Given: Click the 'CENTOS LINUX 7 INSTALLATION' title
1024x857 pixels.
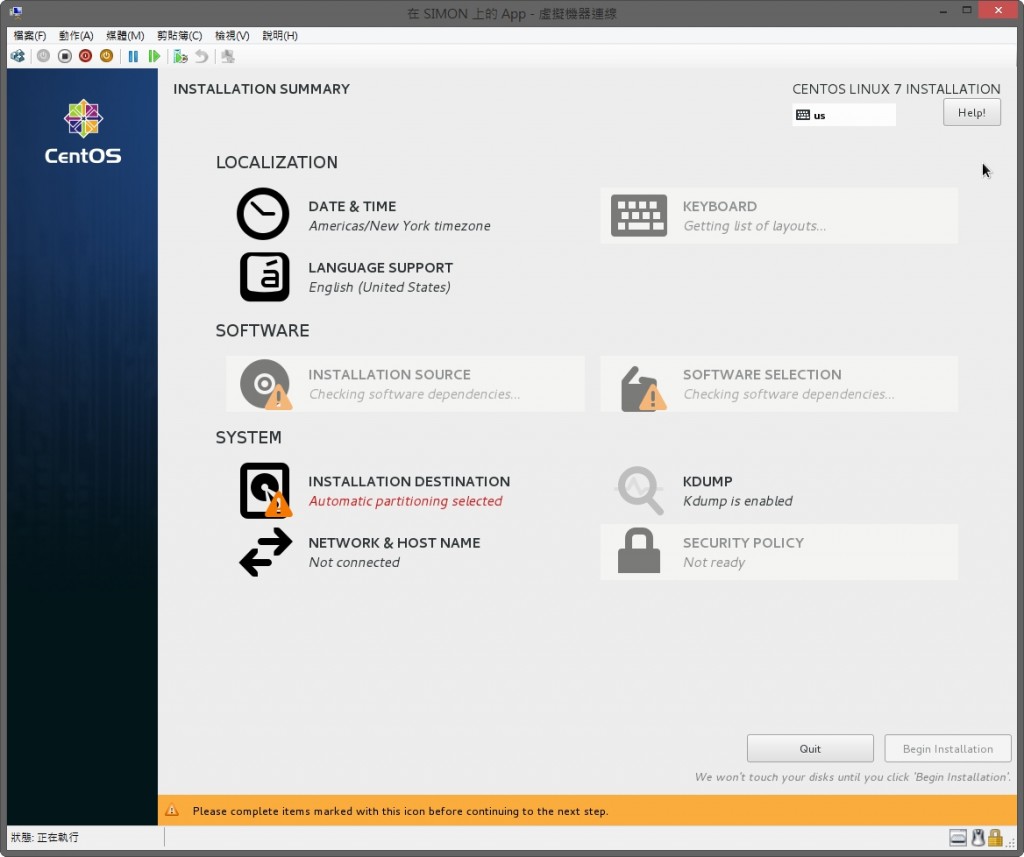Looking at the screenshot, I should pos(896,89).
